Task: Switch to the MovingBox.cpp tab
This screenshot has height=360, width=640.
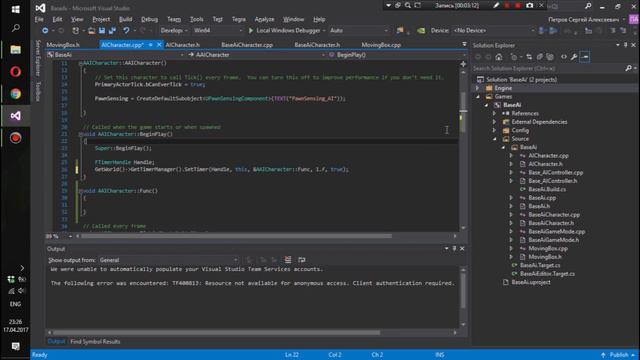Action: tap(381, 45)
